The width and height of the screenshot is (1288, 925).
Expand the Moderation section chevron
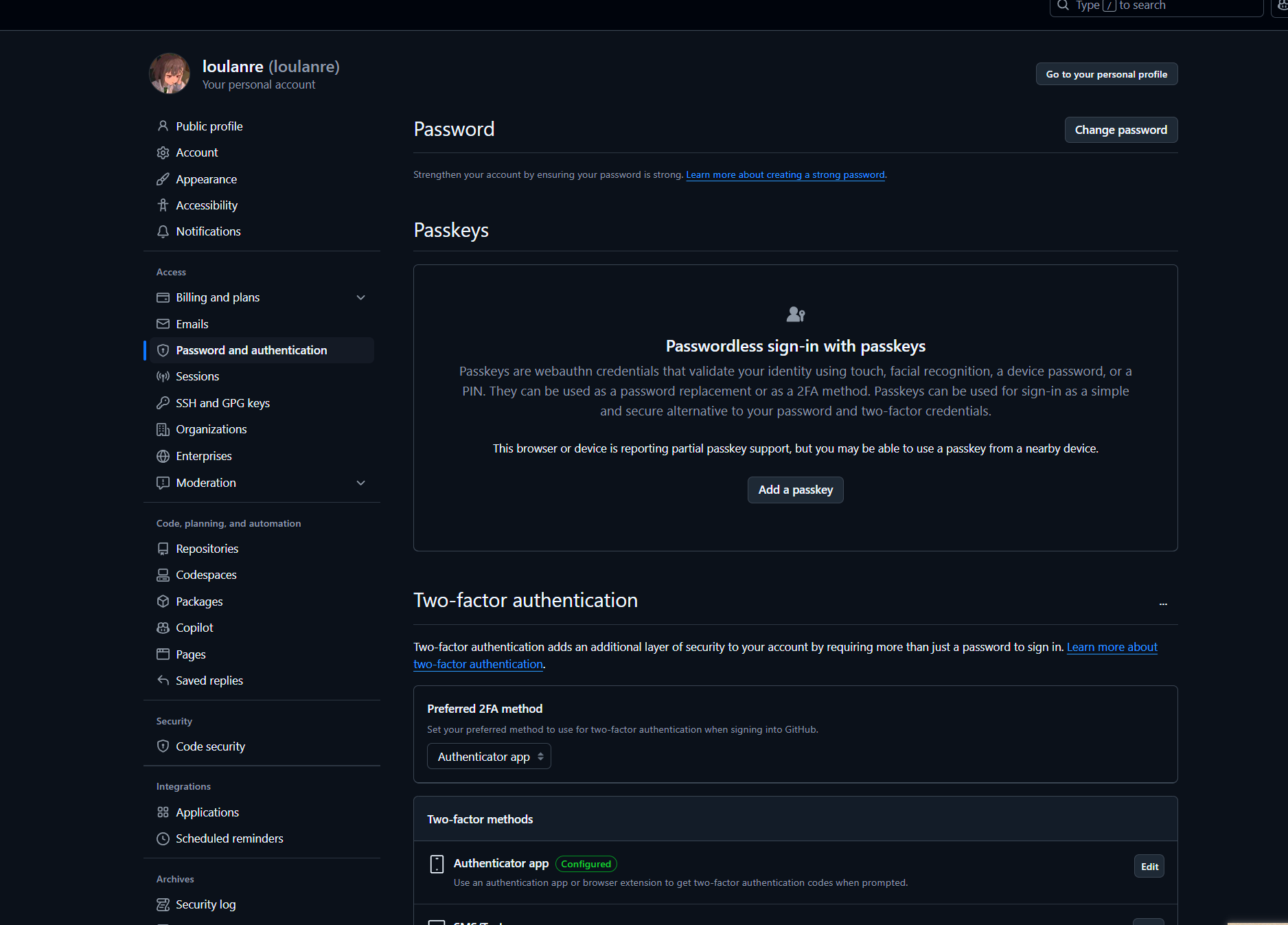coord(361,483)
